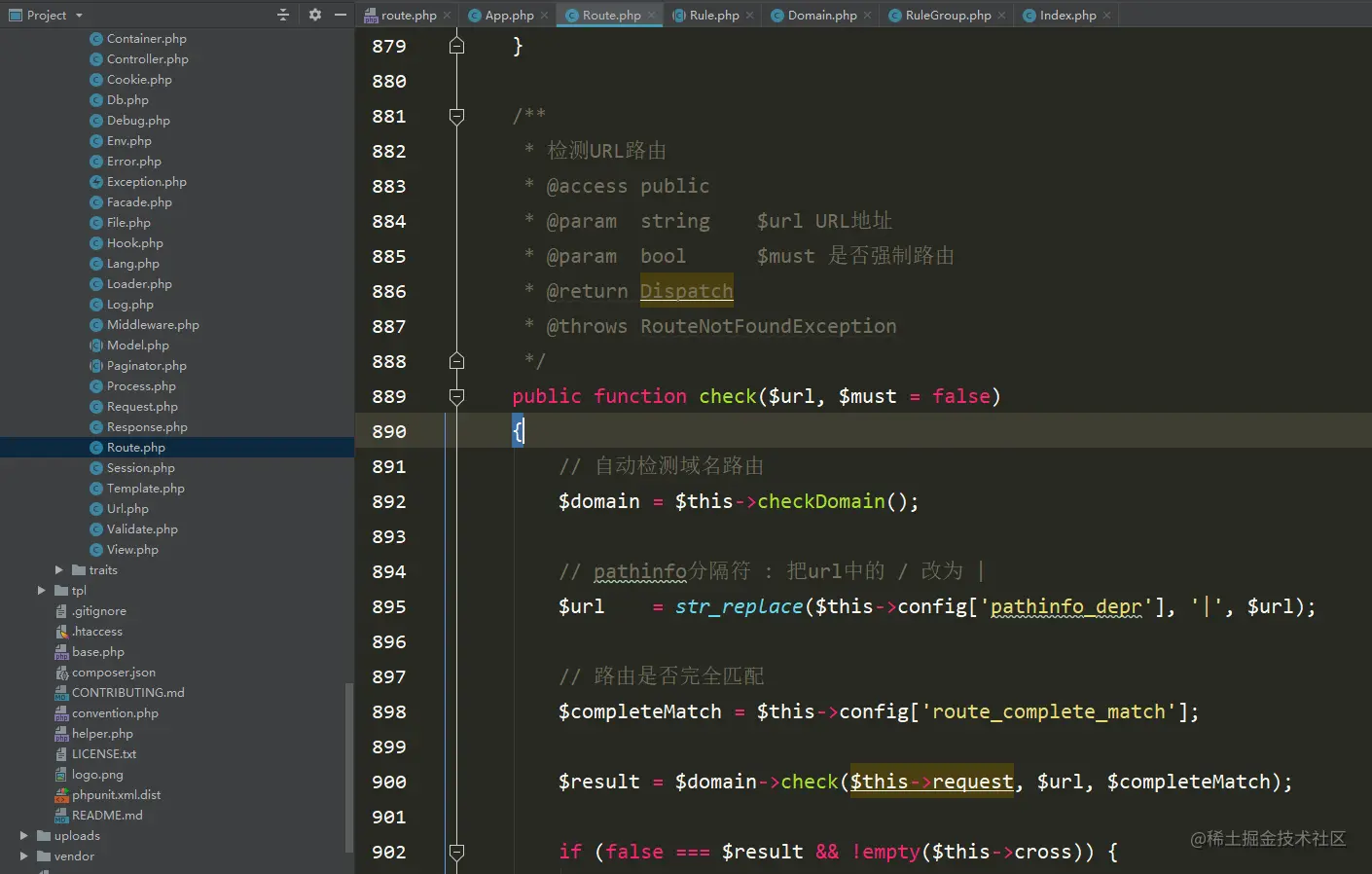Screen dimensions: 1372x874
Task: Click the Project panel vertical scrollbar
Action: tap(349, 767)
